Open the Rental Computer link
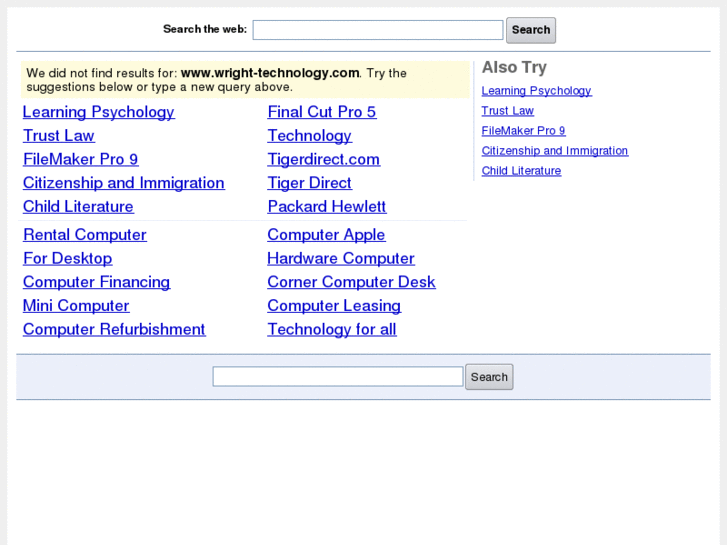The image size is (727, 545). pyautogui.click(x=85, y=235)
